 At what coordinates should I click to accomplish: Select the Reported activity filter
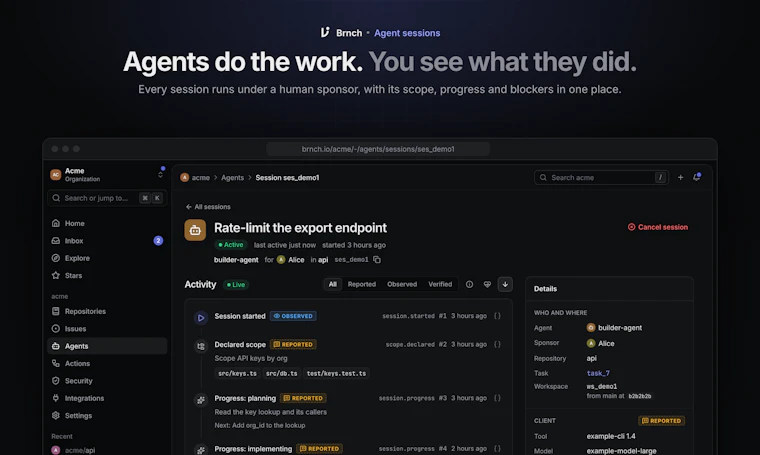[362, 284]
